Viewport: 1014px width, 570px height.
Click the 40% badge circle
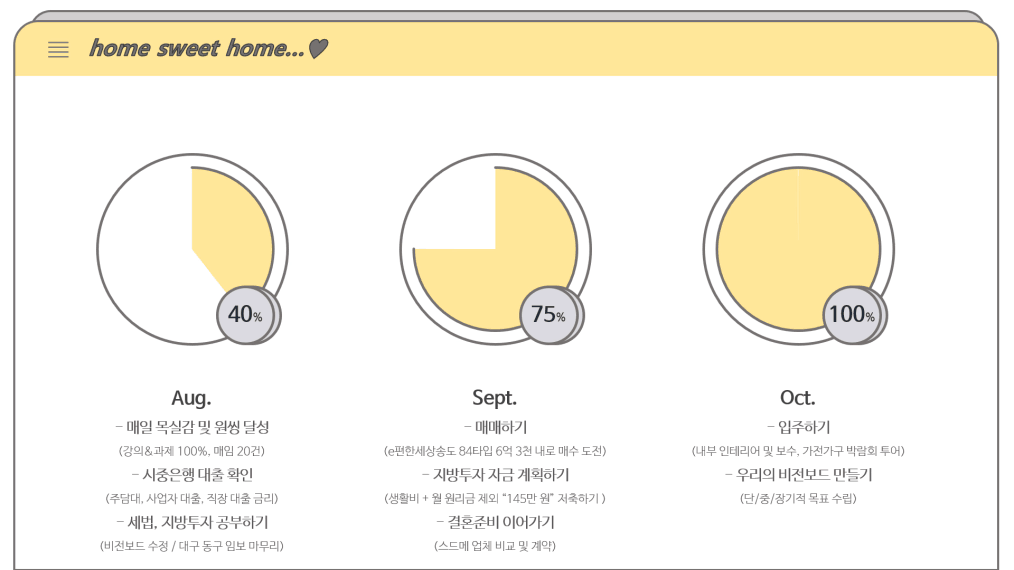coord(246,315)
